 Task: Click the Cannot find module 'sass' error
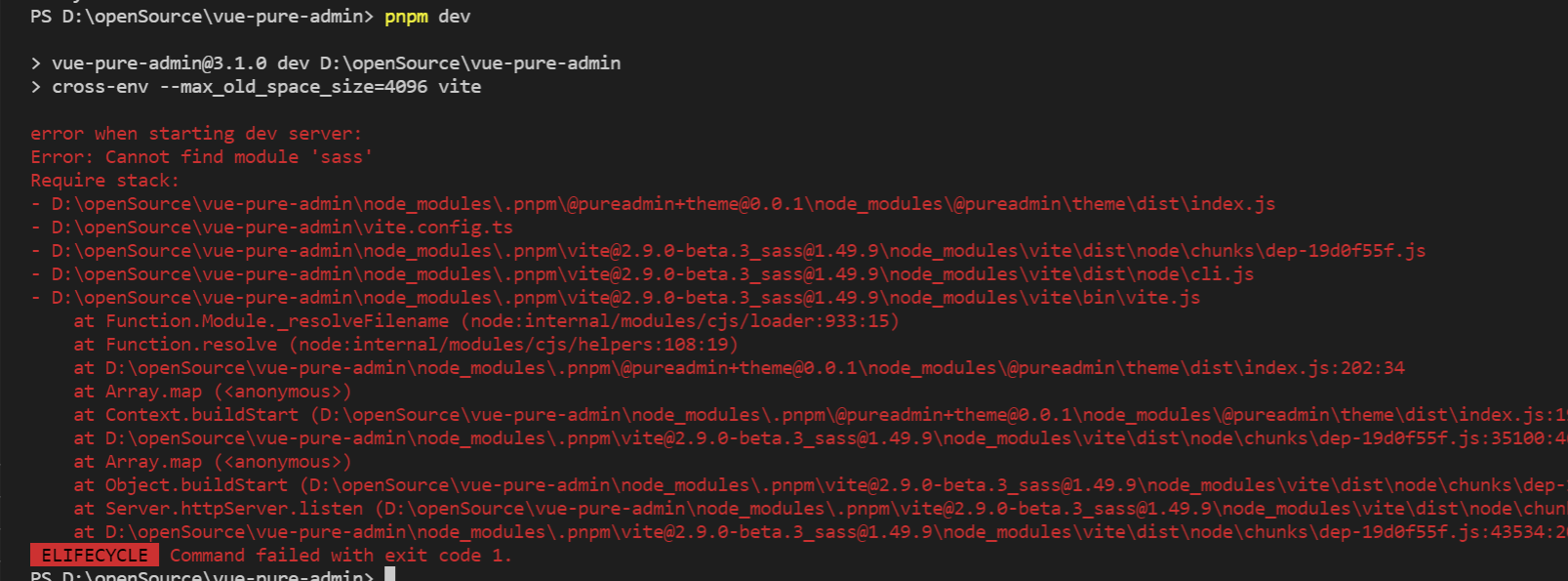tap(201, 157)
